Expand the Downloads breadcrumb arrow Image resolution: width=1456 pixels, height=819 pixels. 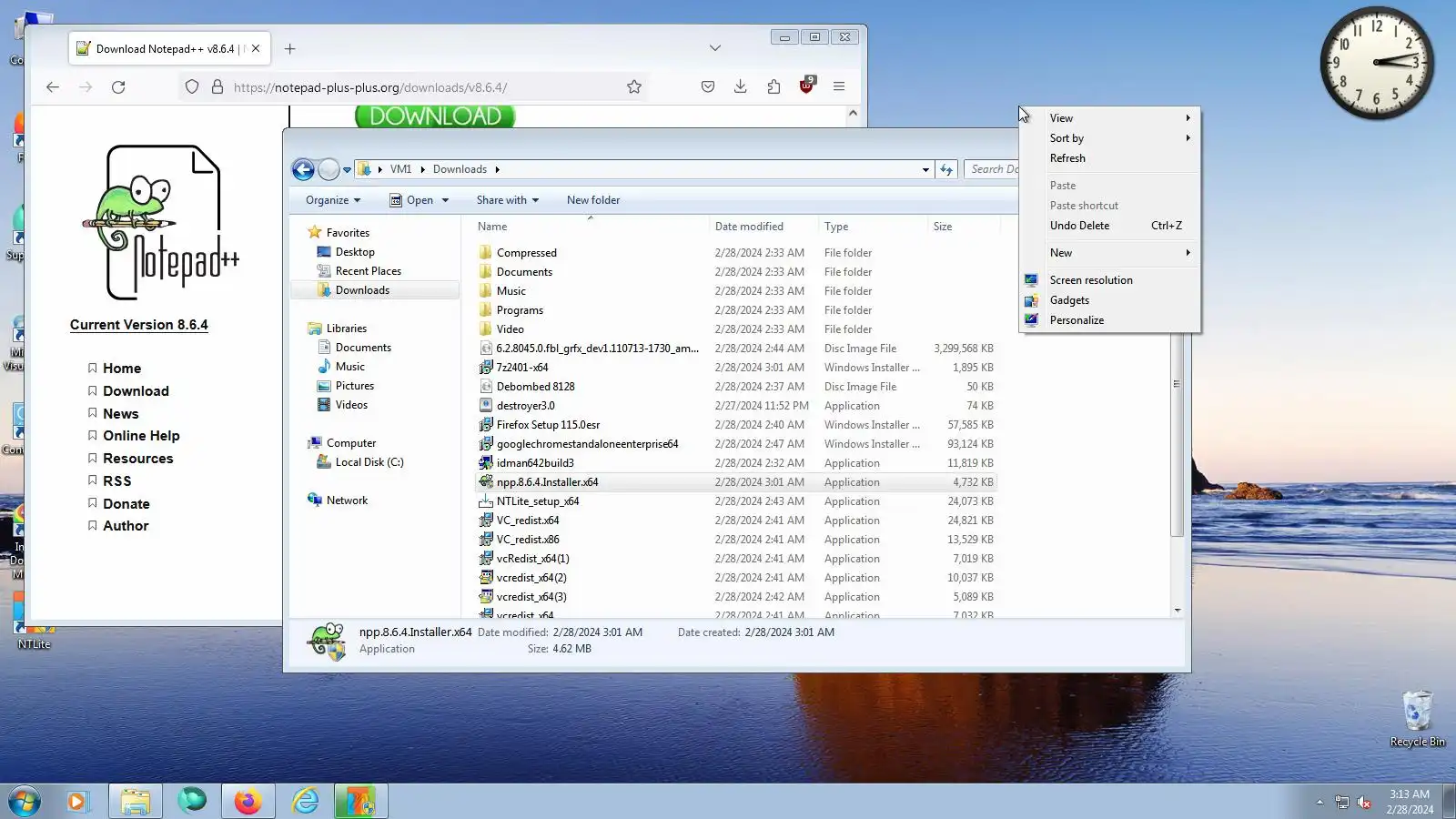497,169
